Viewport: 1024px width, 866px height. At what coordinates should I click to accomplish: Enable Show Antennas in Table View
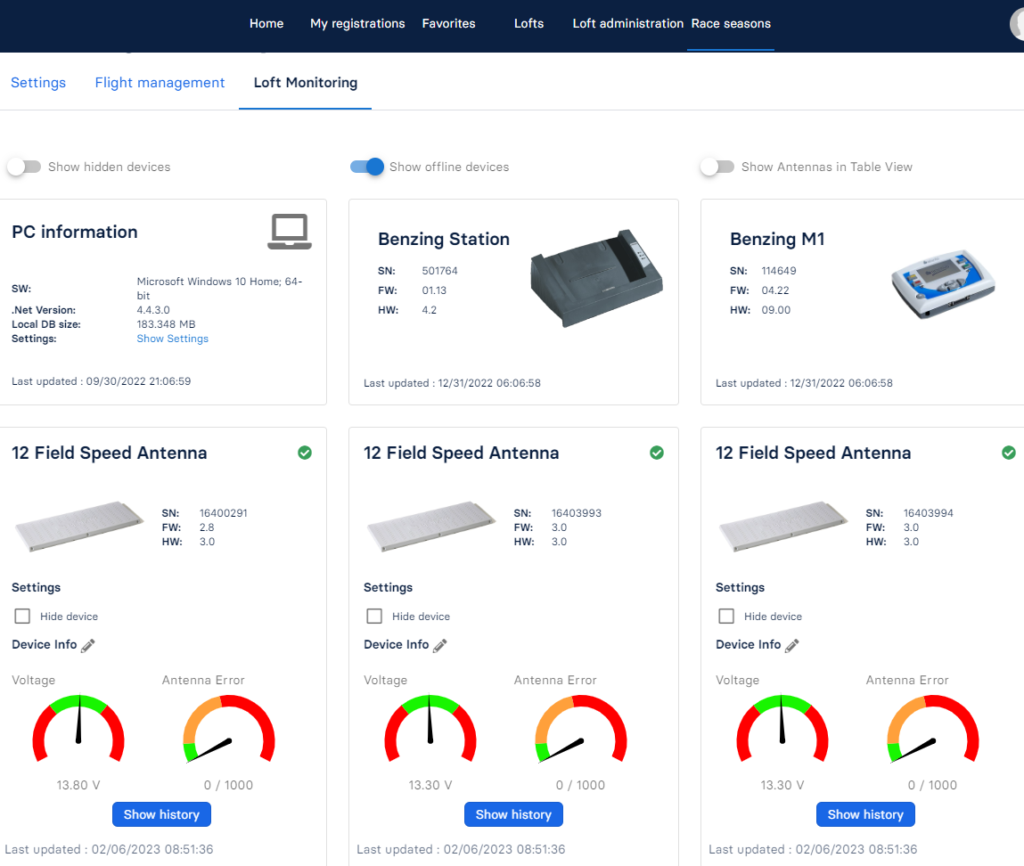pyautogui.click(x=718, y=167)
